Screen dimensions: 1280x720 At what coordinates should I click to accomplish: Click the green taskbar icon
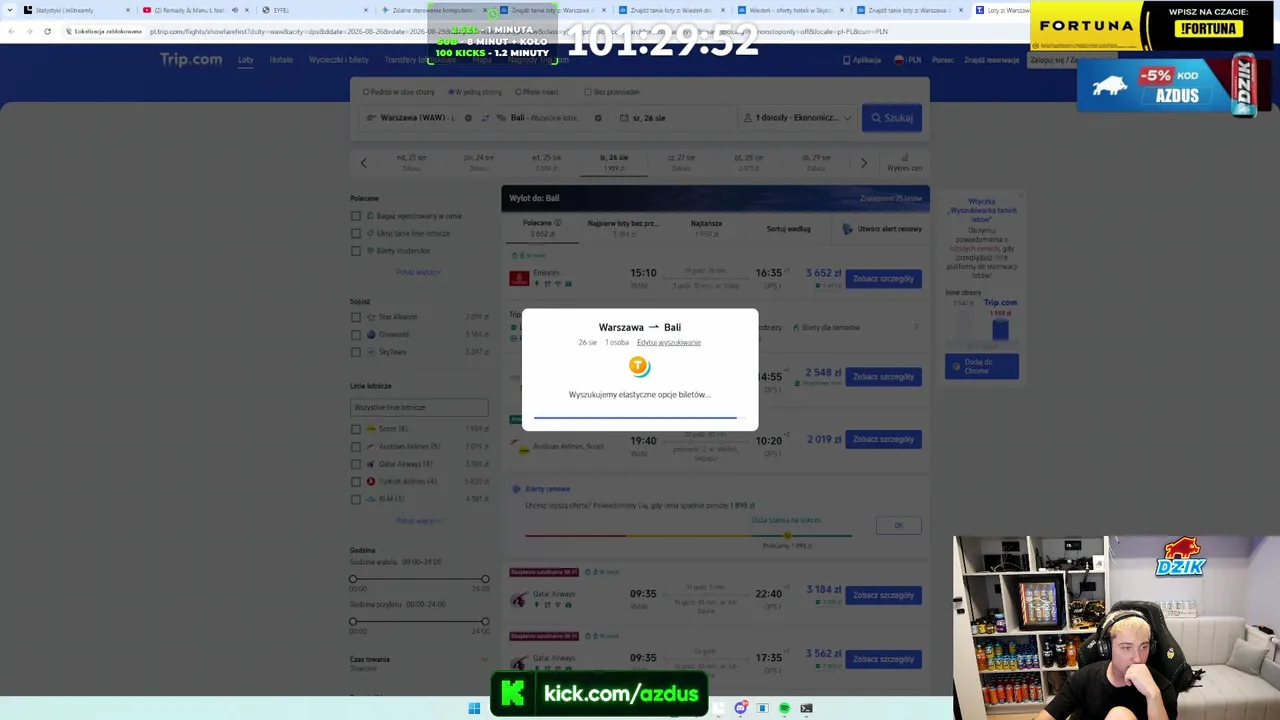784,708
